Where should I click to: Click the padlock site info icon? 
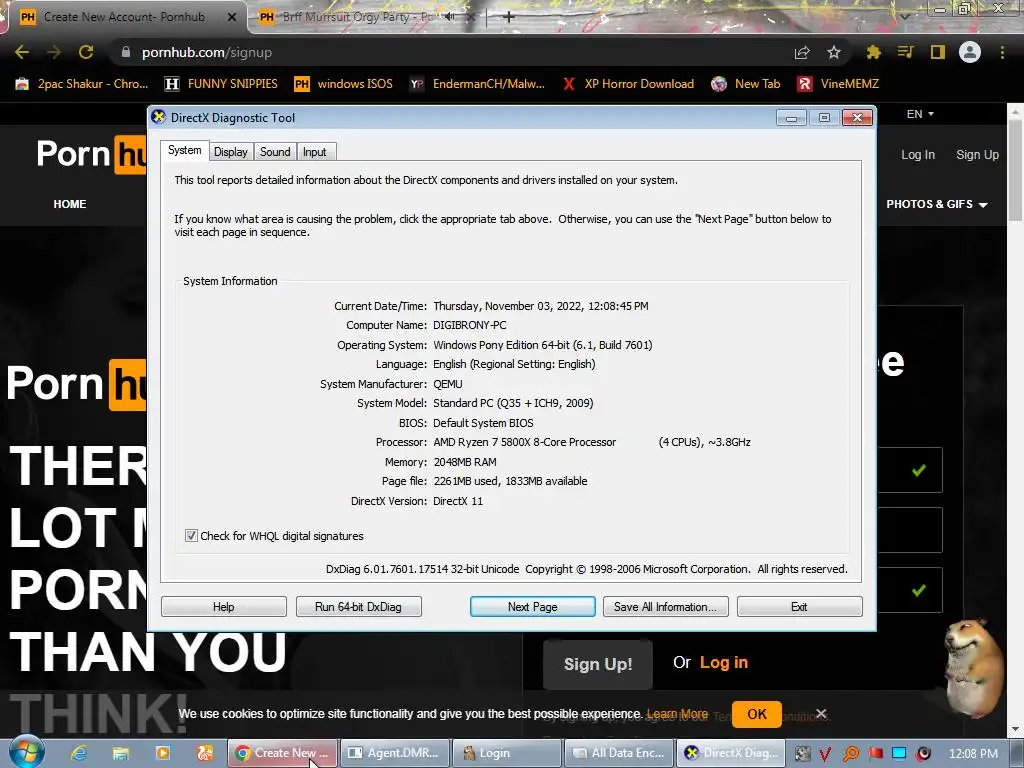(x=125, y=52)
